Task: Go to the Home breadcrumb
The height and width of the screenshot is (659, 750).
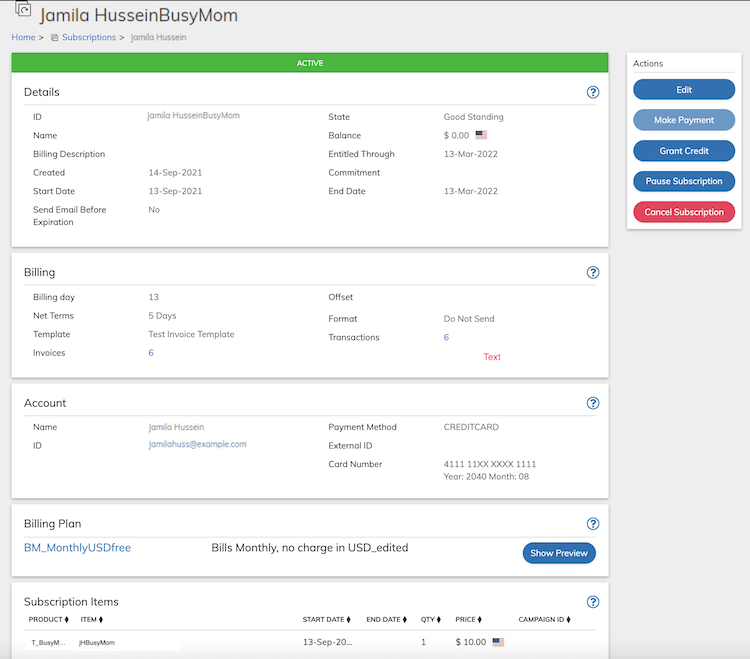Action: tap(23, 37)
